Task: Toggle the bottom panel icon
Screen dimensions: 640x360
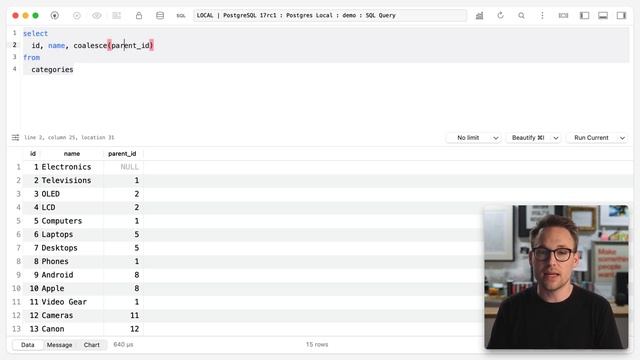Action: pyautogui.click(x=603, y=16)
